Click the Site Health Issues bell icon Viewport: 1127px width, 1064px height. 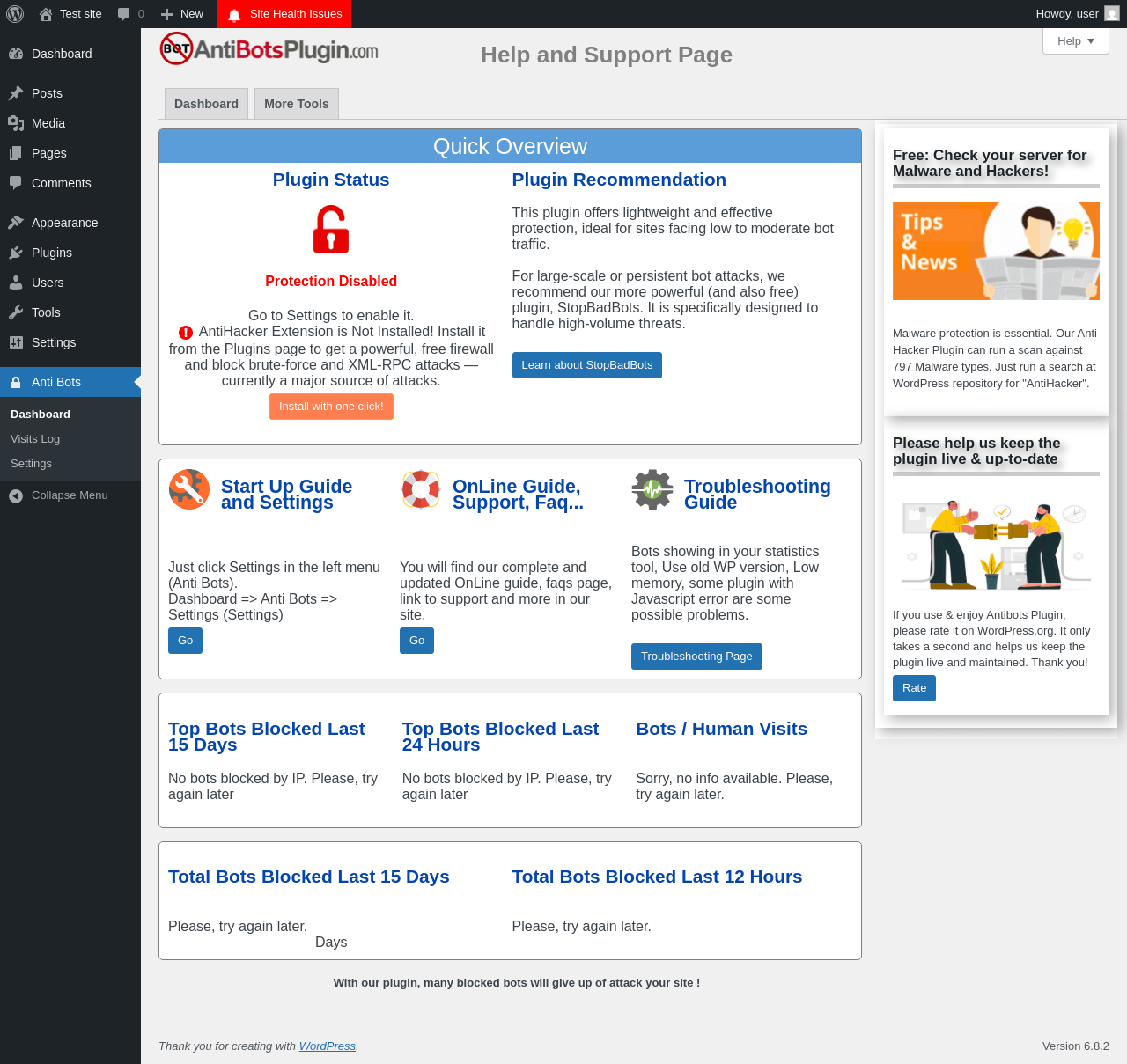(x=234, y=15)
